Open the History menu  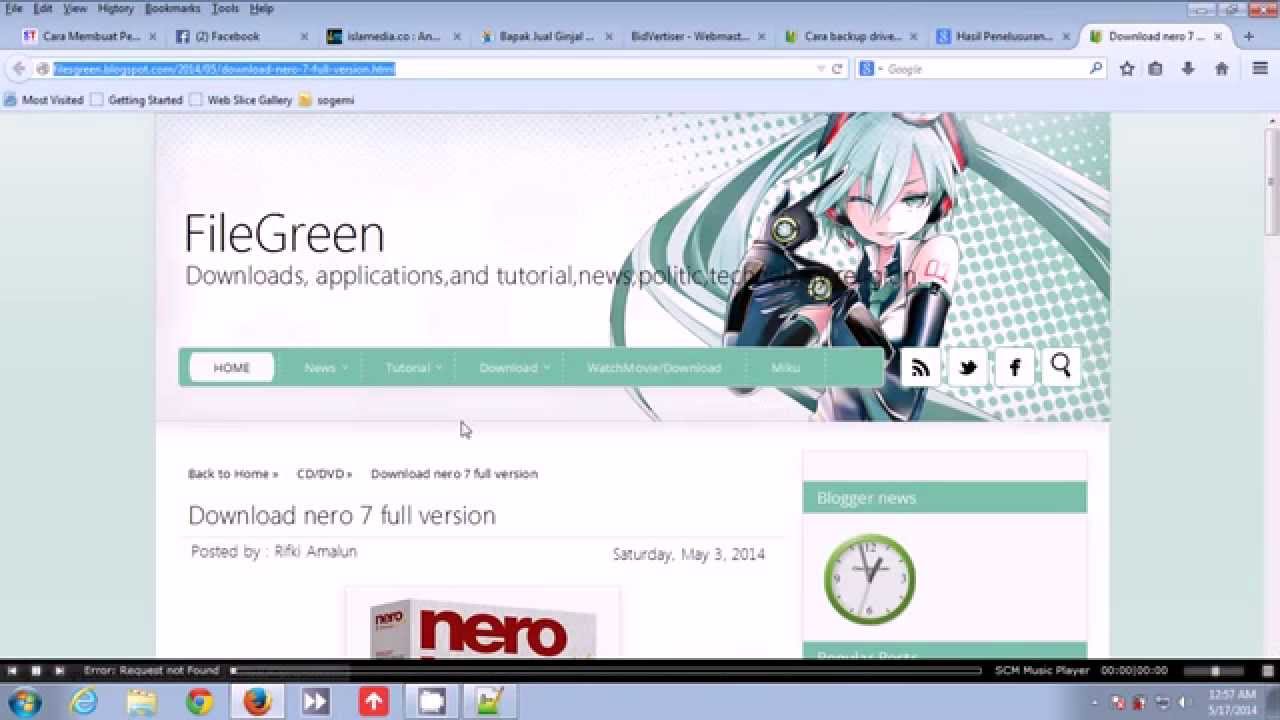116,8
